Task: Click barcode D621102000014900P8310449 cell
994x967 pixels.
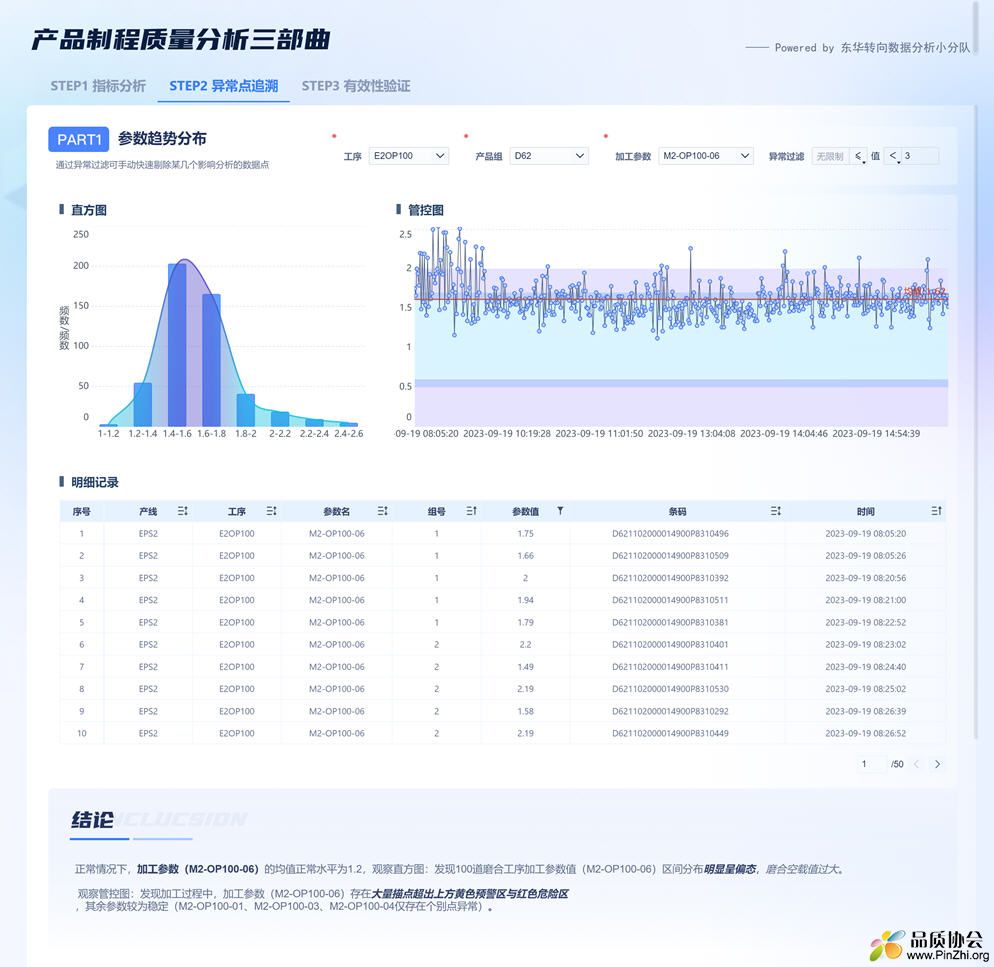Action: [670, 734]
